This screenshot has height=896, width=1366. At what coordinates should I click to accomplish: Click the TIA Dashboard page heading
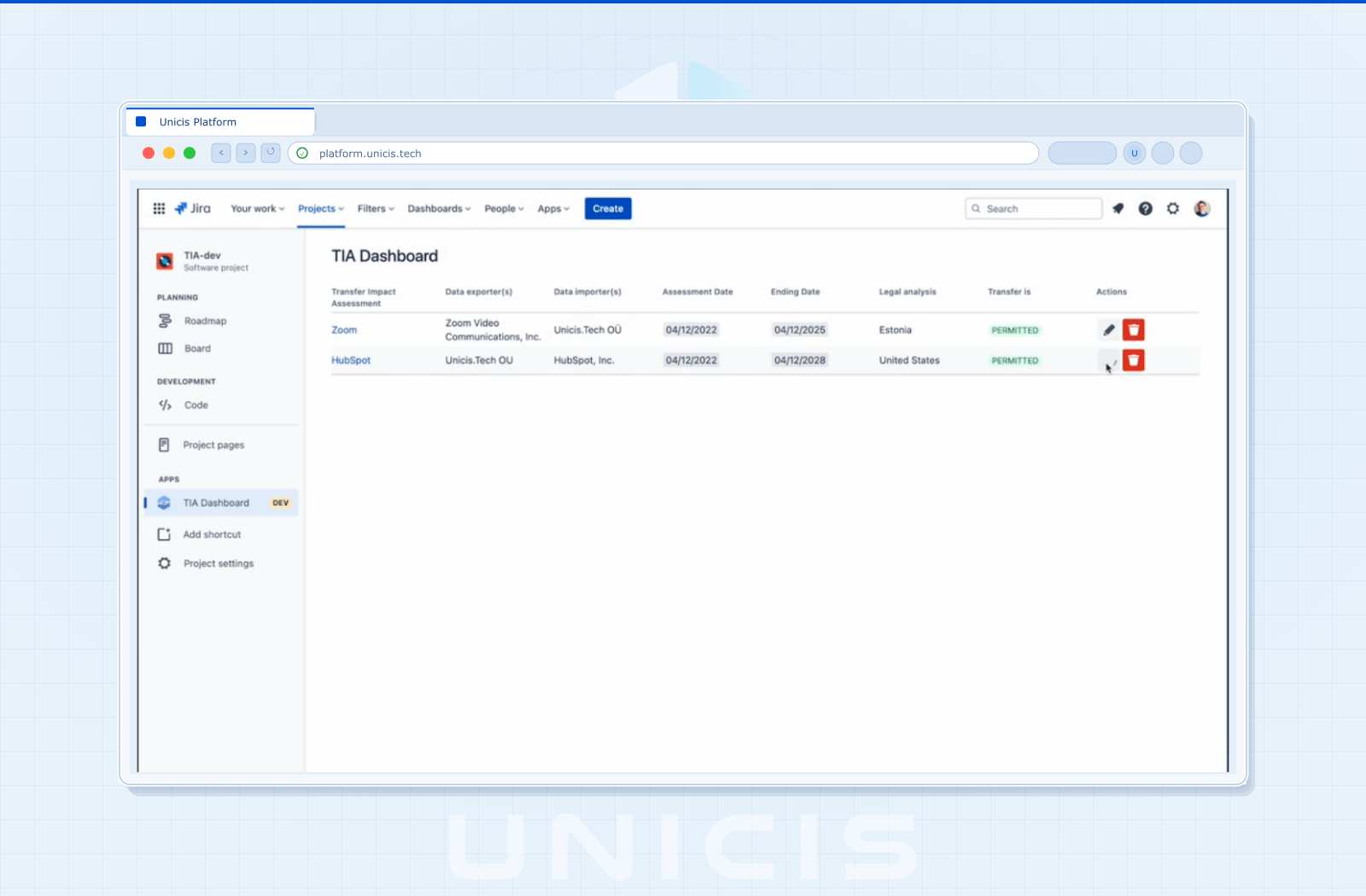[384, 256]
